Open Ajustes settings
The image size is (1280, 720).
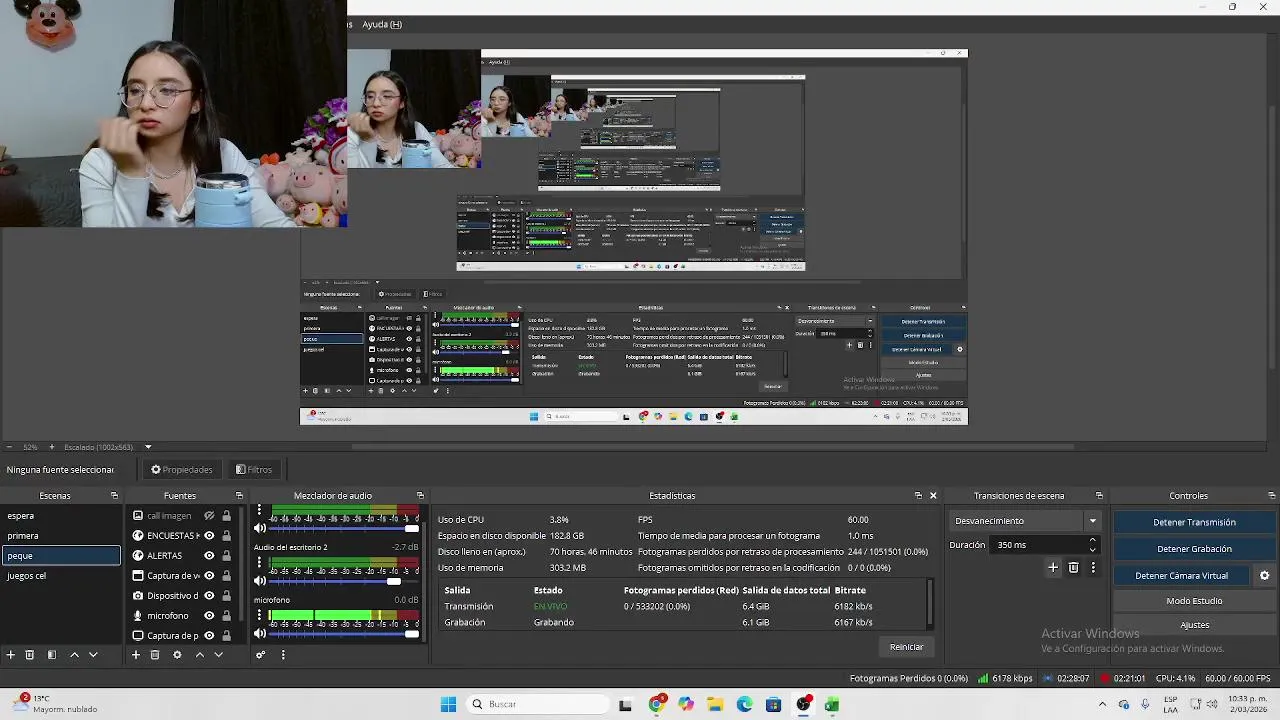pyautogui.click(x=1194, y=625)
